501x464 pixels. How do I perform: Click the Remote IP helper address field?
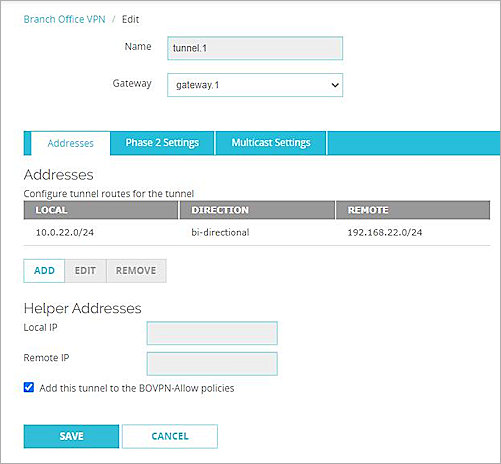pyautogui.click(x=212, y=364)
